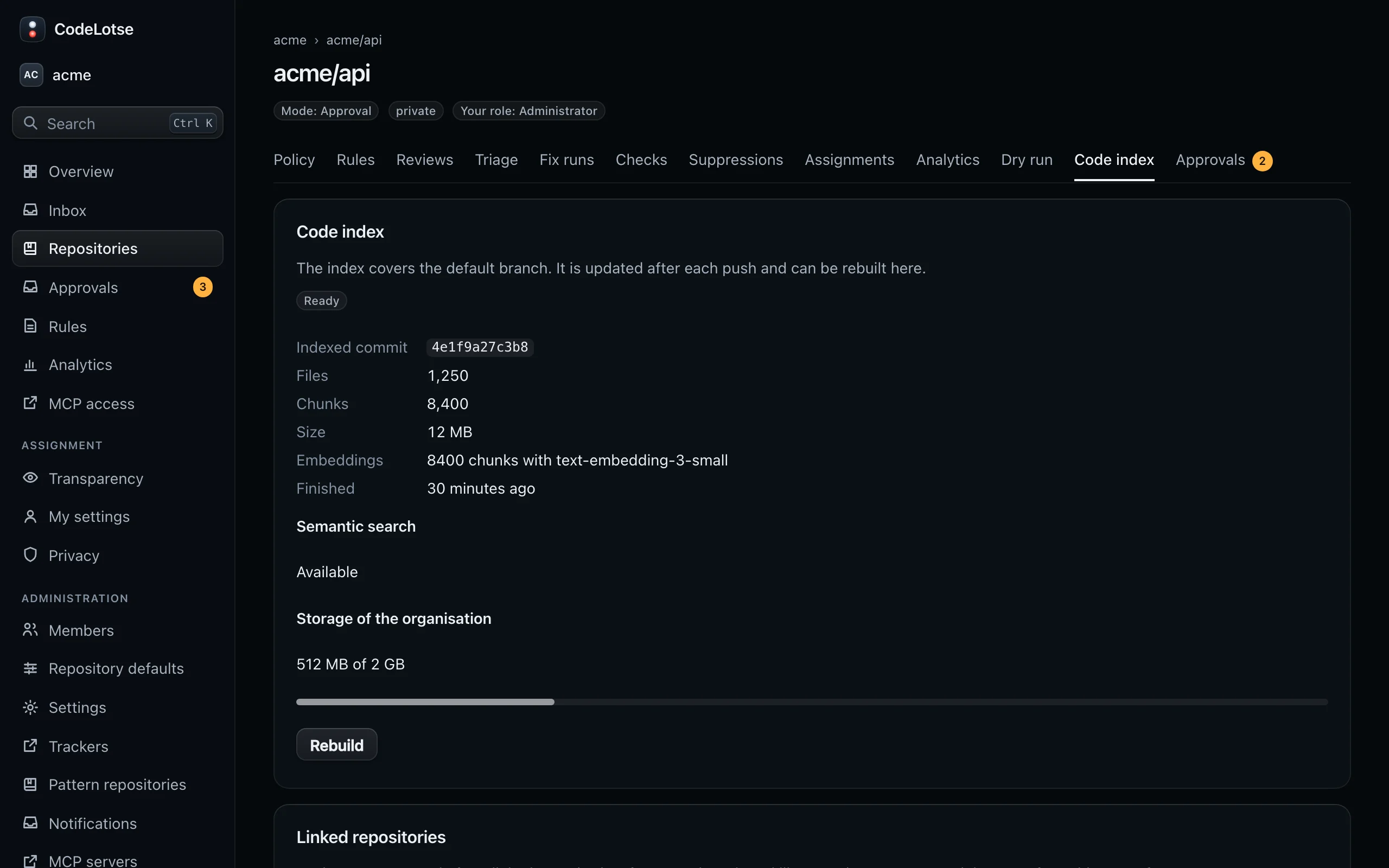Go to the Suppressions tab
Image resolution: width=1389 pixels, height=868 pixels.
[x=736, y=159]
